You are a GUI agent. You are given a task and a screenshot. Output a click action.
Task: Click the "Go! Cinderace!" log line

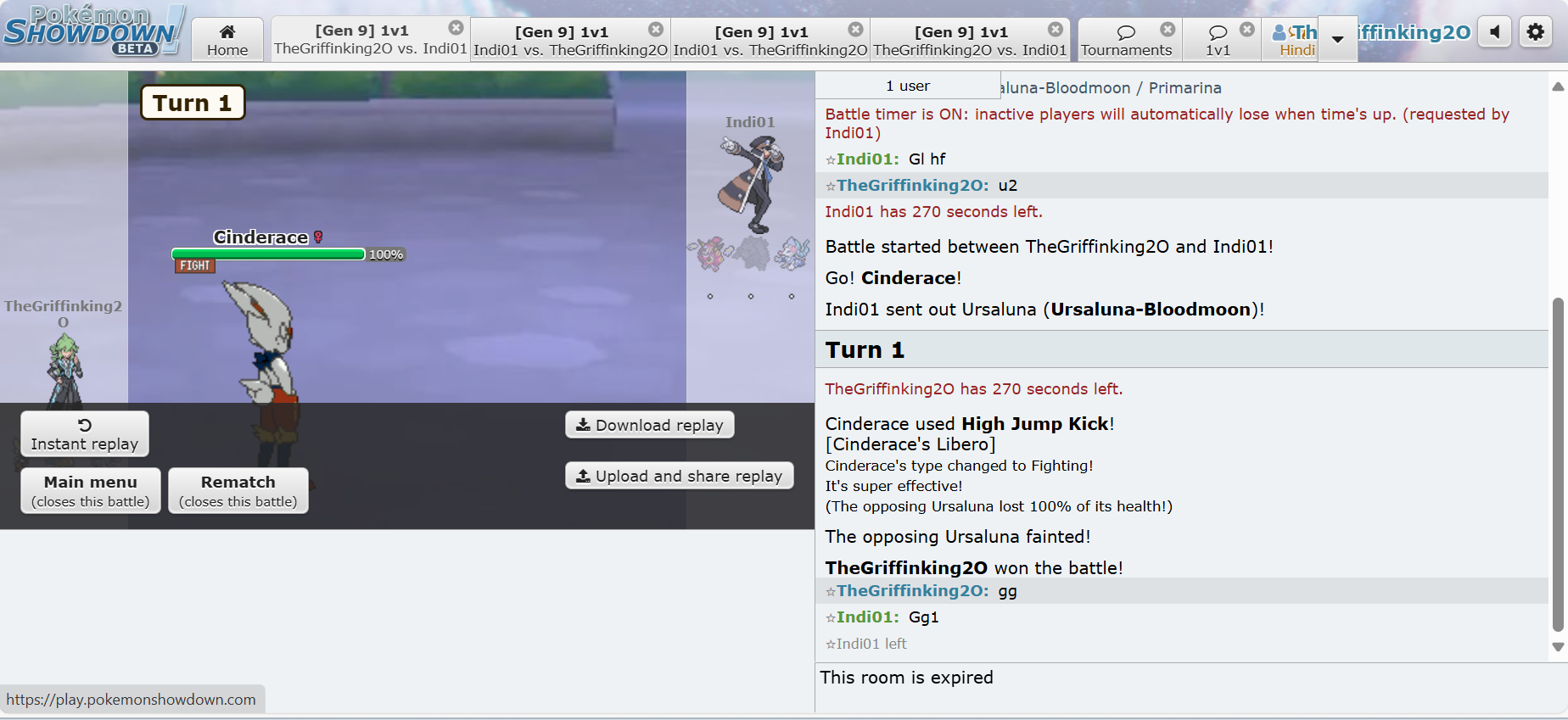point(893,278)
